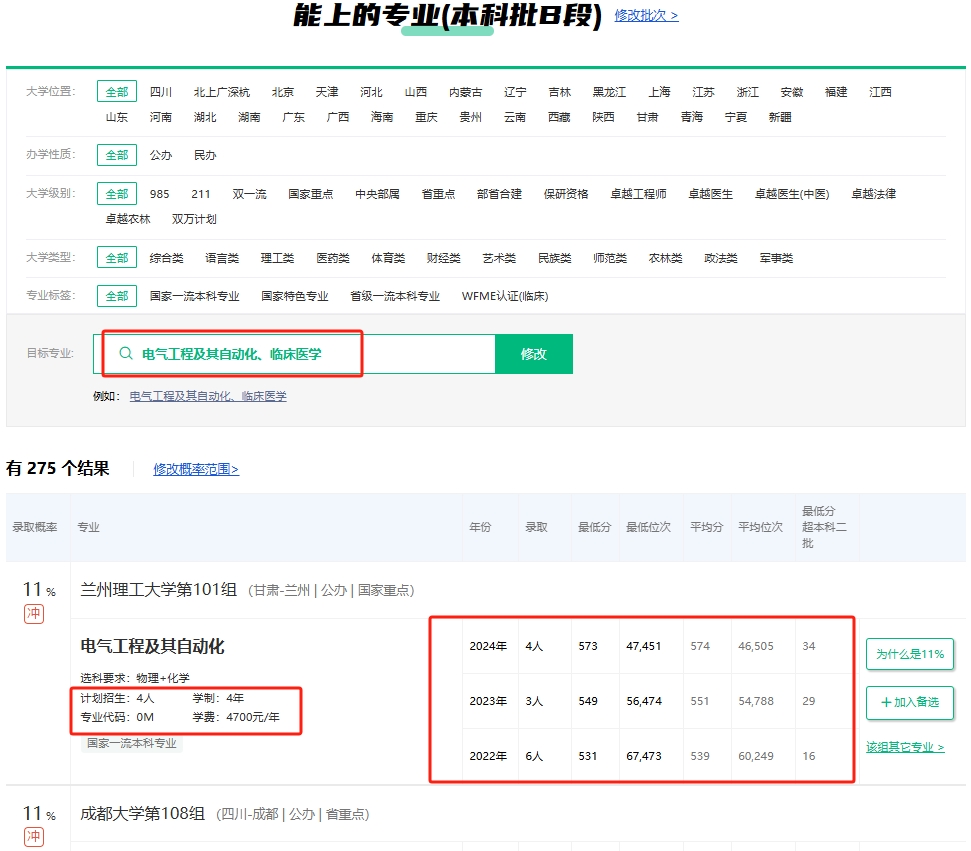Select 四川 in university location filter
This screenshot has width=971, height=851.
click(x=161, y=92)
